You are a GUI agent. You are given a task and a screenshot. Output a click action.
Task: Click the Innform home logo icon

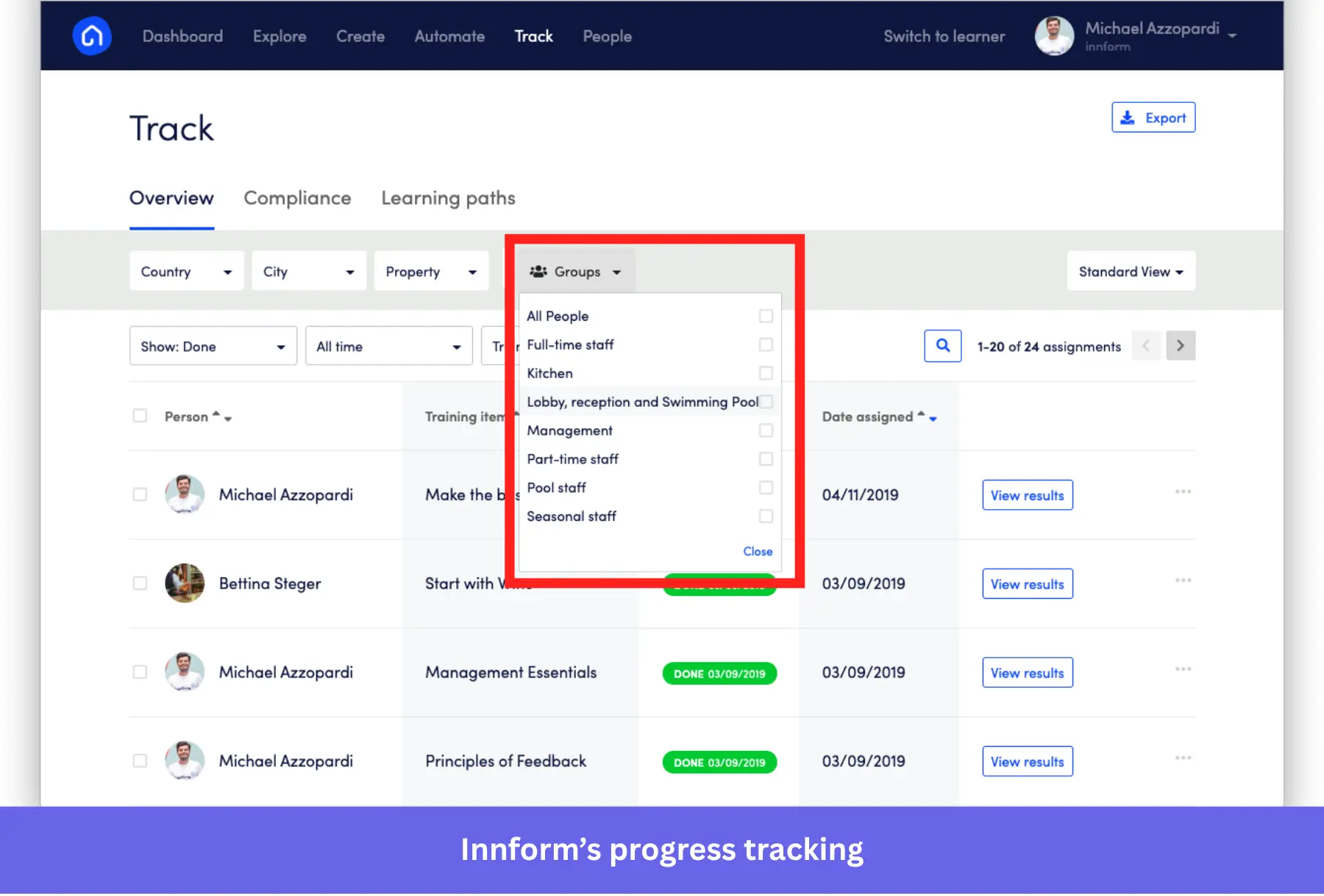click(x=92, y=36)
